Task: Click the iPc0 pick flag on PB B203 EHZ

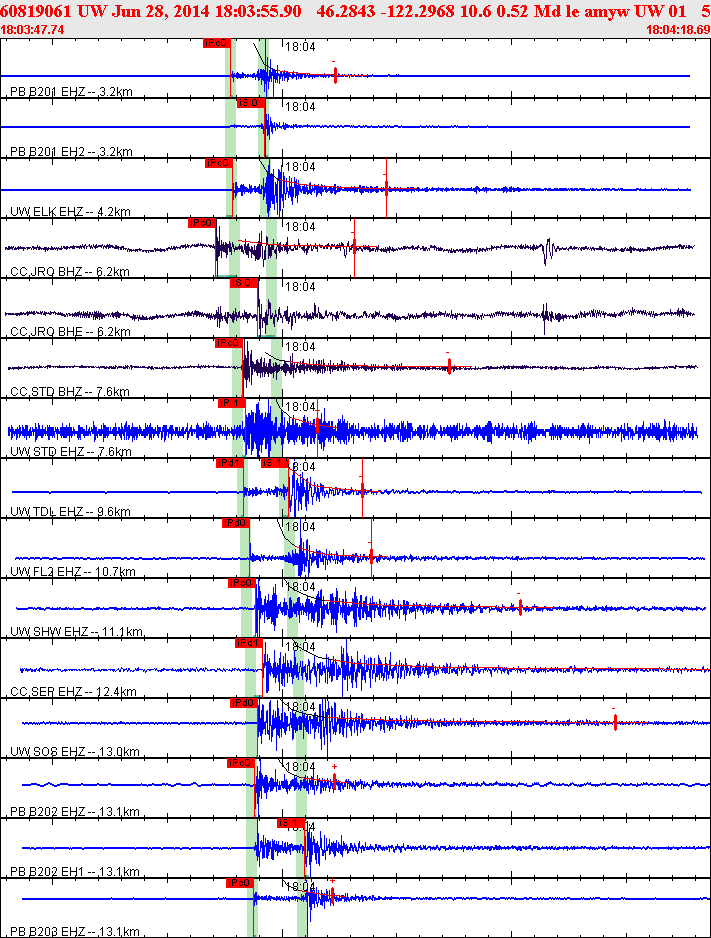Action: pos(240,883)
